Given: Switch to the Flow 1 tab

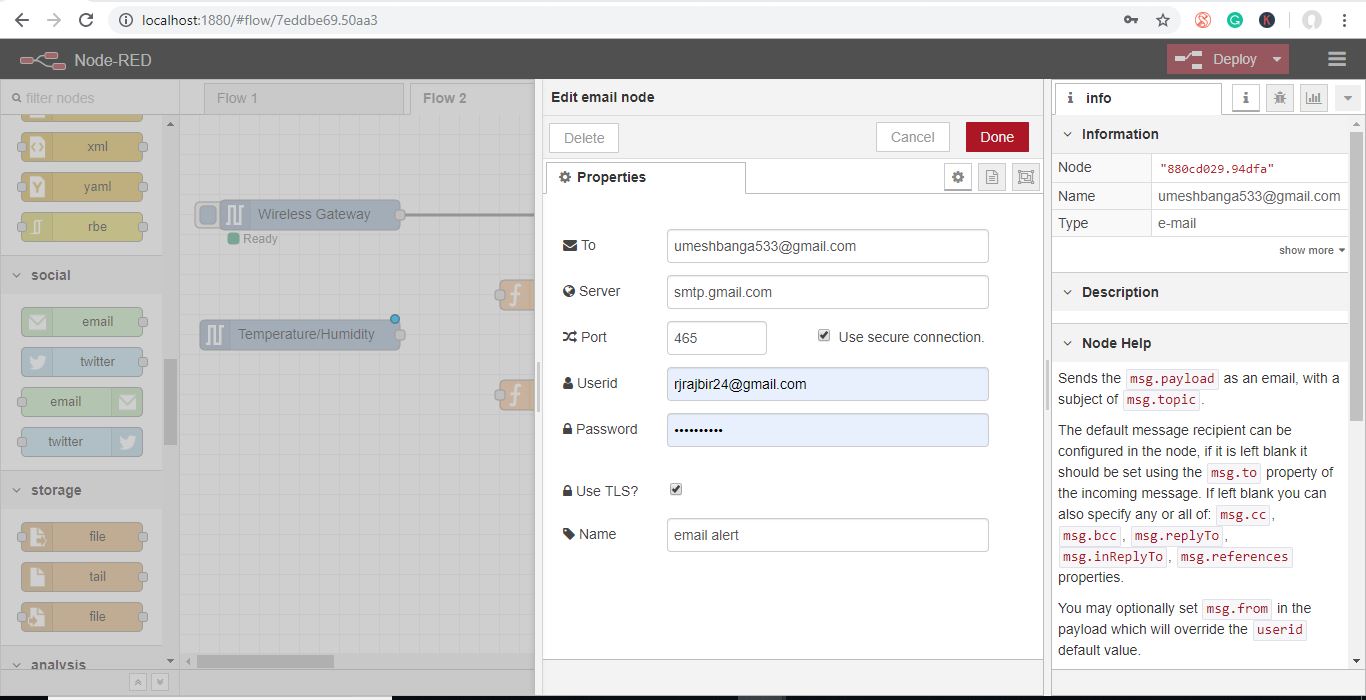Looking at the screenshot, I should 237,98.
